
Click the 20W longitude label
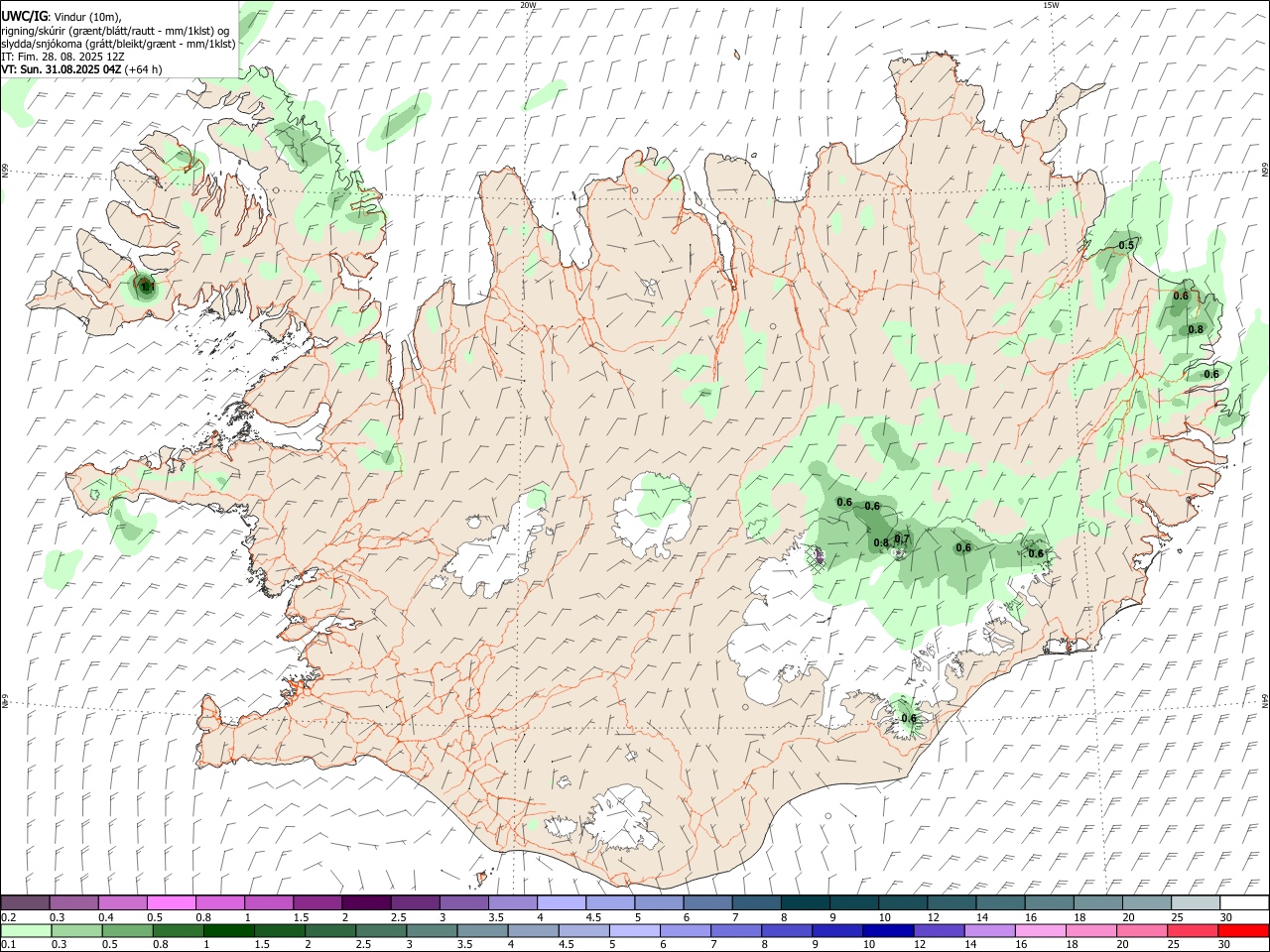click(x=529, y=5)
